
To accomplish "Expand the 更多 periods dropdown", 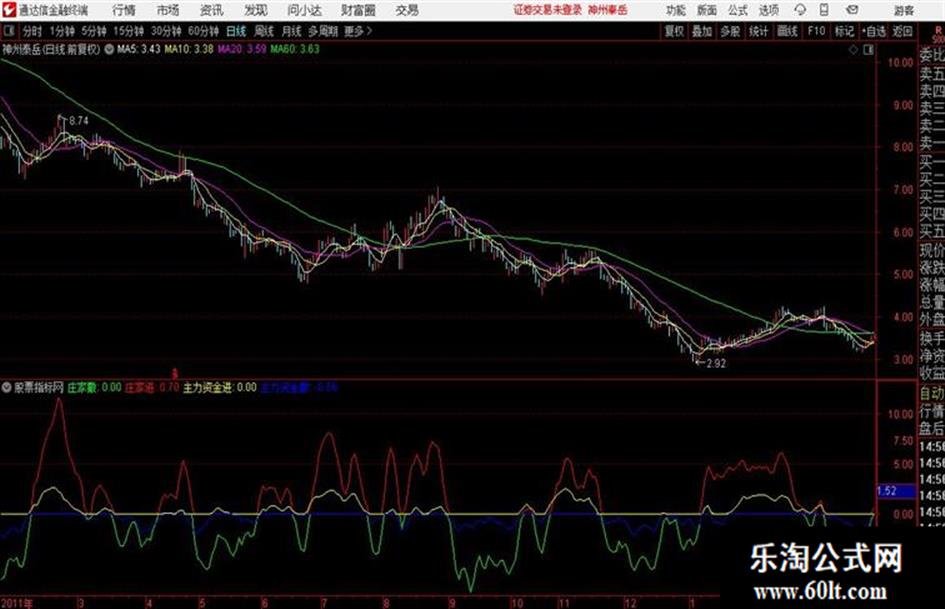I will (x=358, y=31).
